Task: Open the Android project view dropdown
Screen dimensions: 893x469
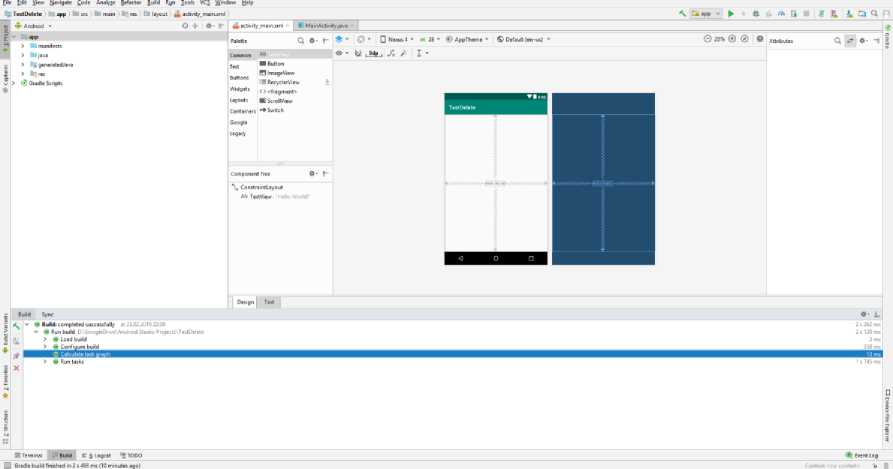Action: pos(33,26)
